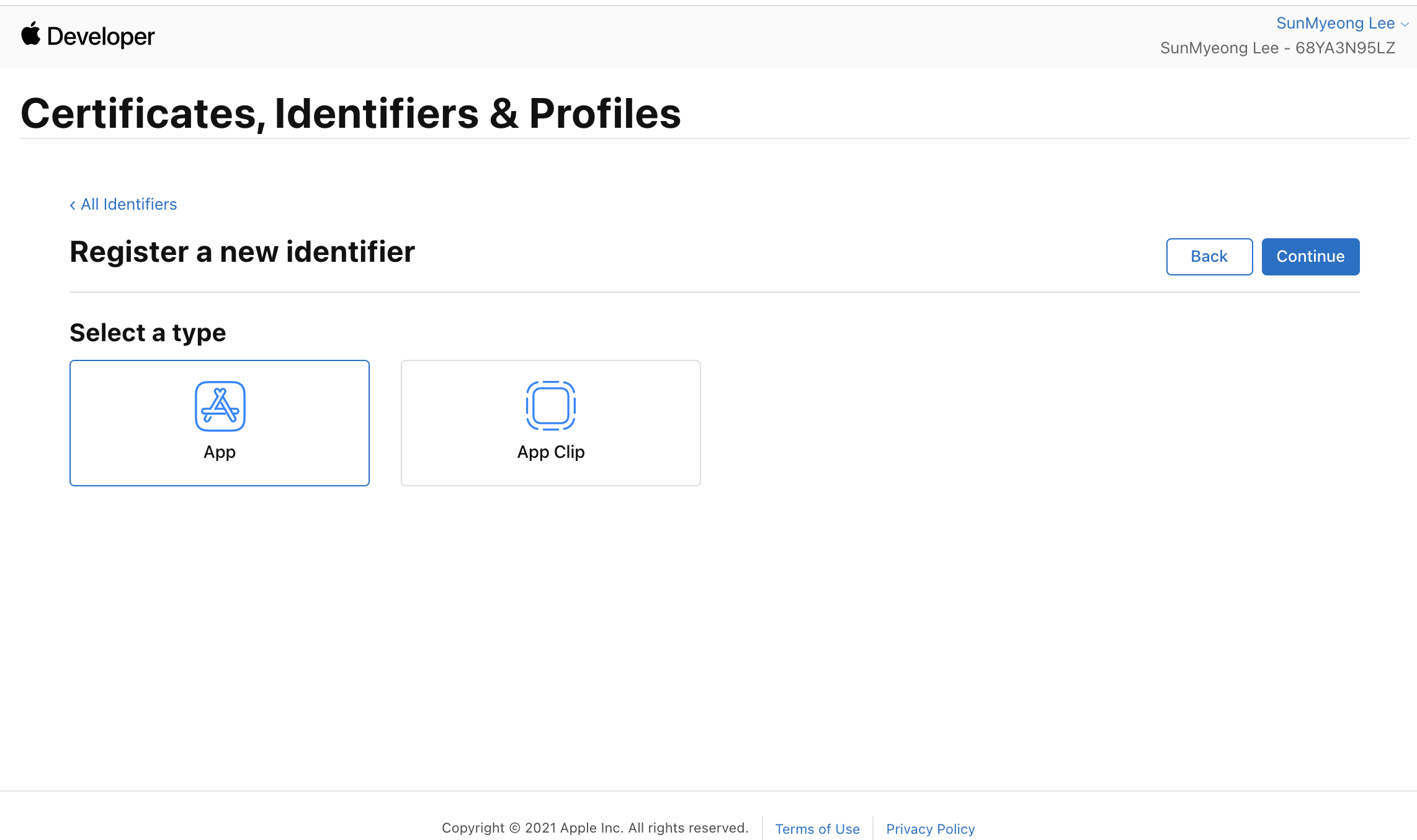Open the Privacy Policy link
The image size is (1417, 840).
(x=931, y=829)
